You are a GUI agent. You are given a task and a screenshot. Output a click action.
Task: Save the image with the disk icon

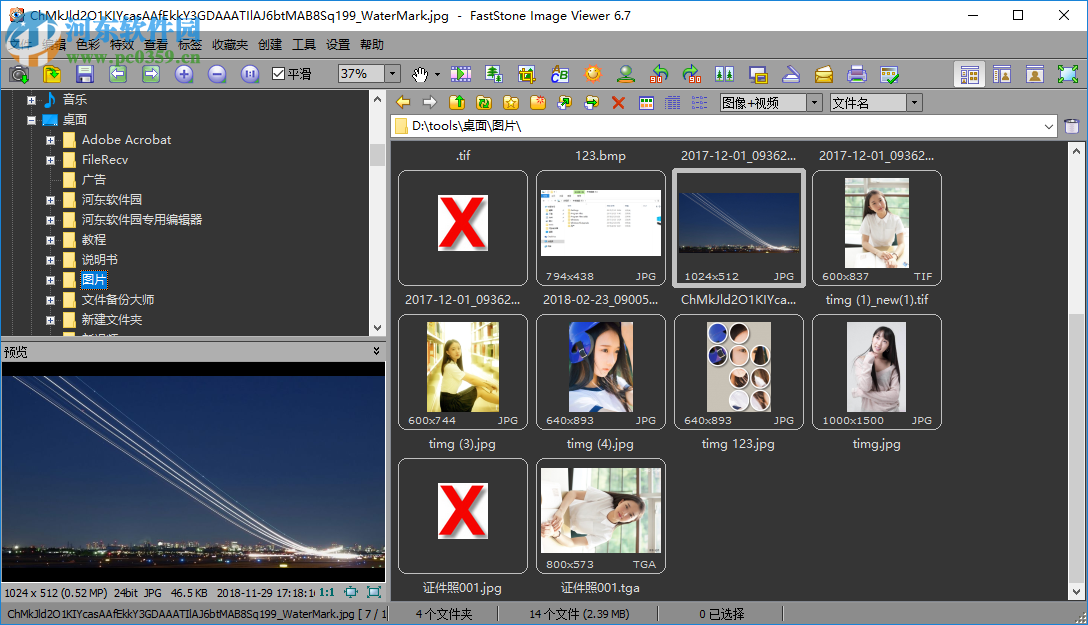(x=85, y=73)
